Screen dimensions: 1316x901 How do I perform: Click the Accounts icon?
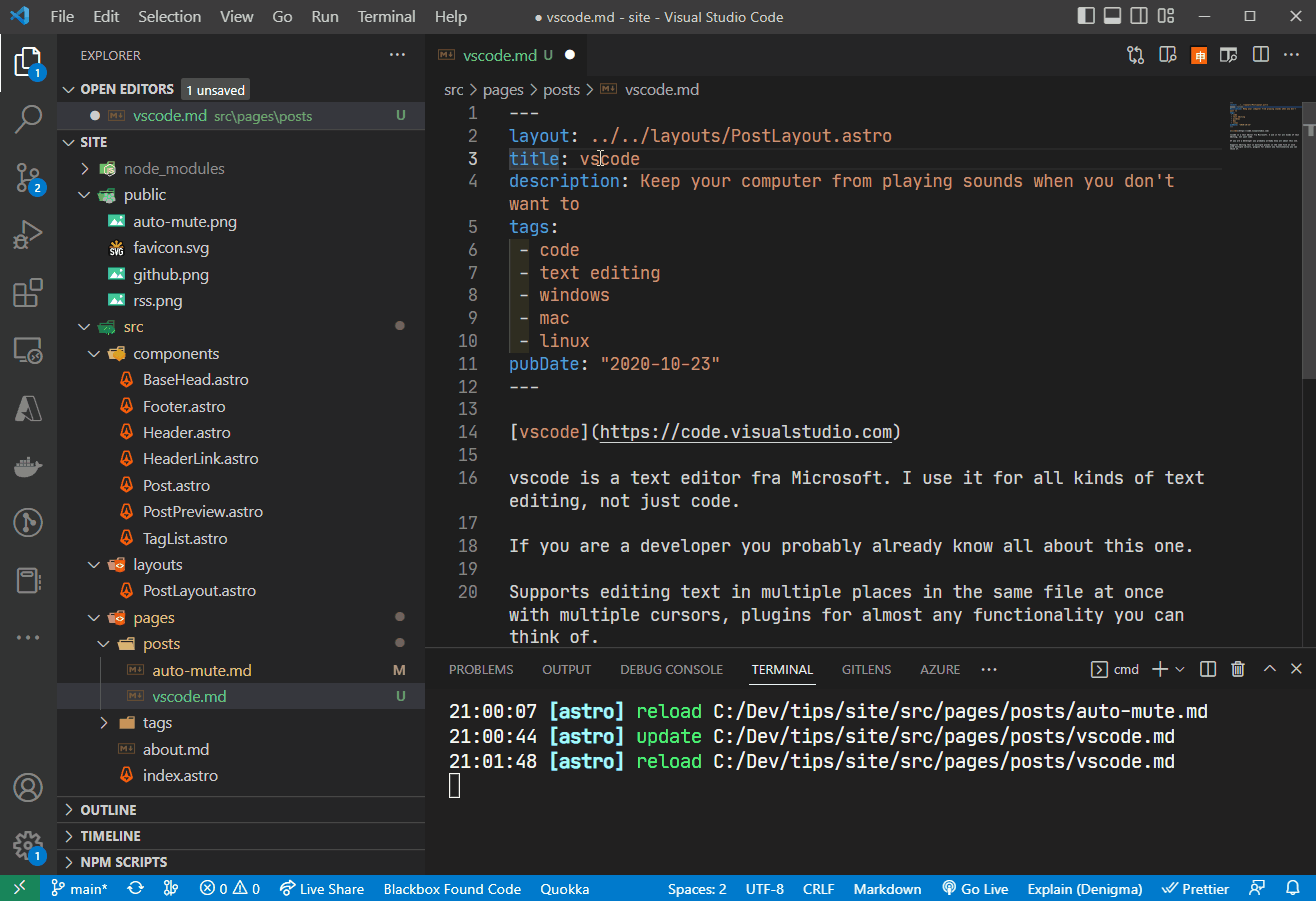[x=28, y=787]
